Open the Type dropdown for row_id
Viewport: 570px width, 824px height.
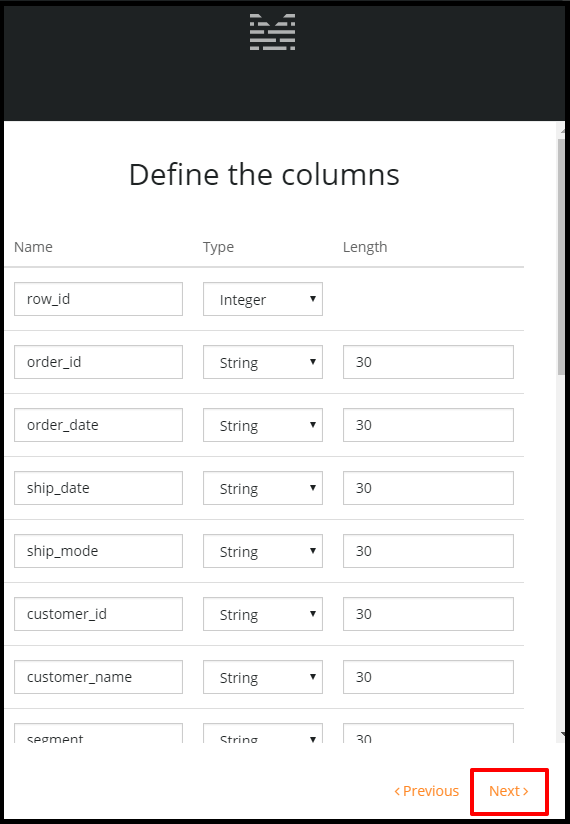click(x=263, y=299)
